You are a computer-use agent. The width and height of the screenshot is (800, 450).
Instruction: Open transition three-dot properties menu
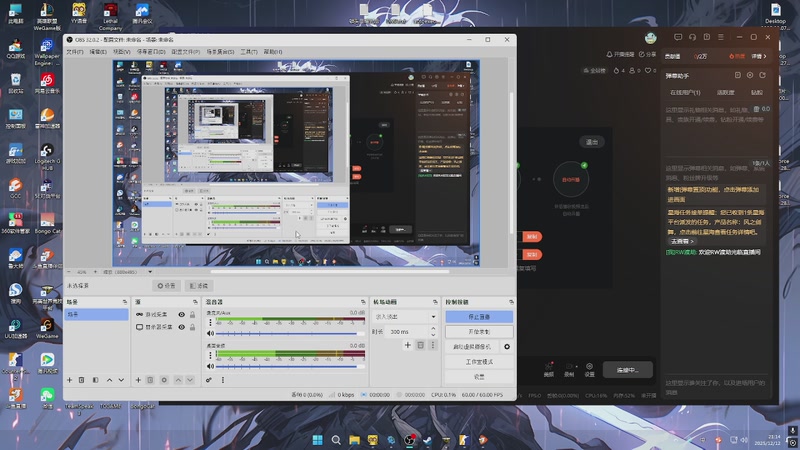tap(433, 345)
